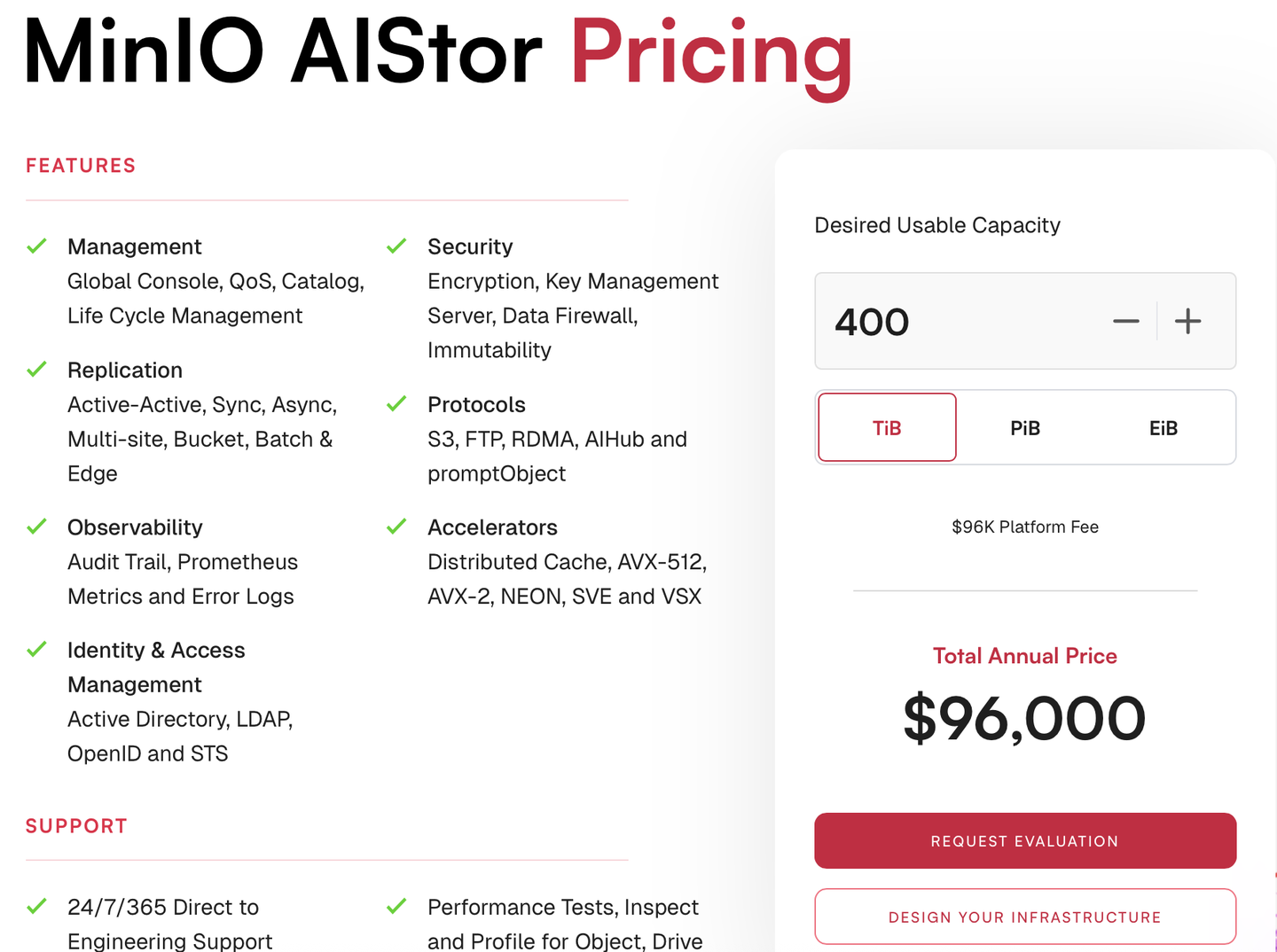The image size is (1277, 952).
Task: Click the checkmark beside Protocols
Action: coord(396,404)
